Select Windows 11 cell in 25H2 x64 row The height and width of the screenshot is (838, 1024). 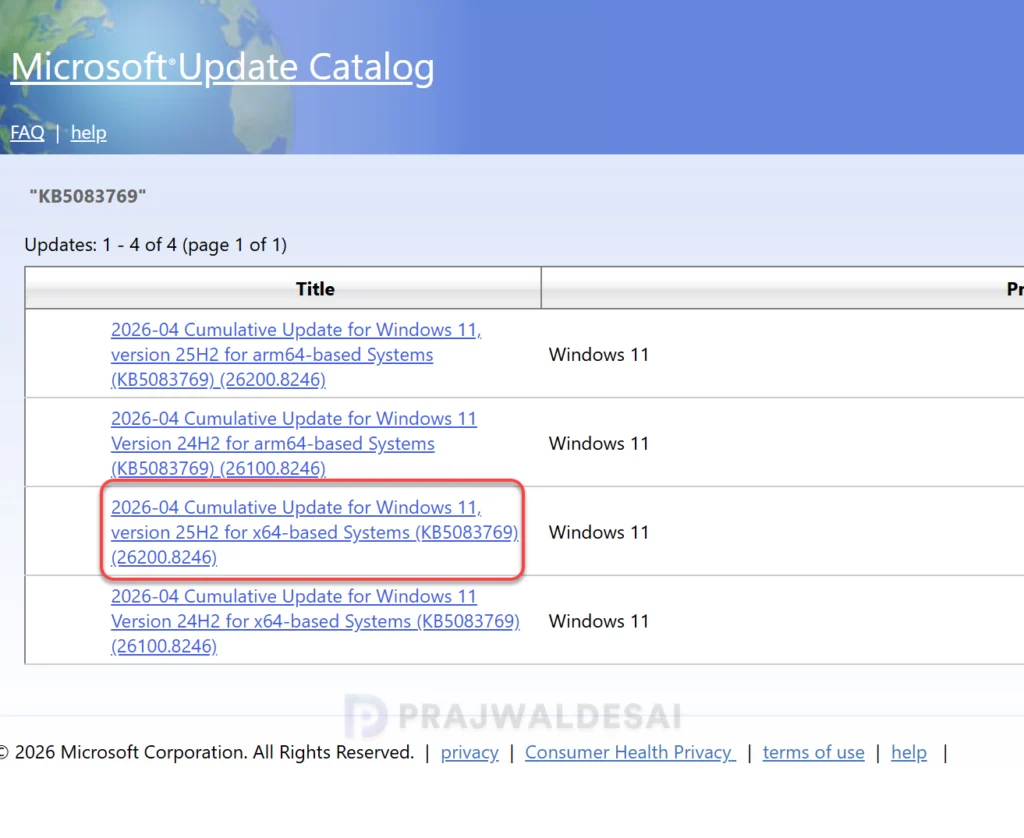599,532
